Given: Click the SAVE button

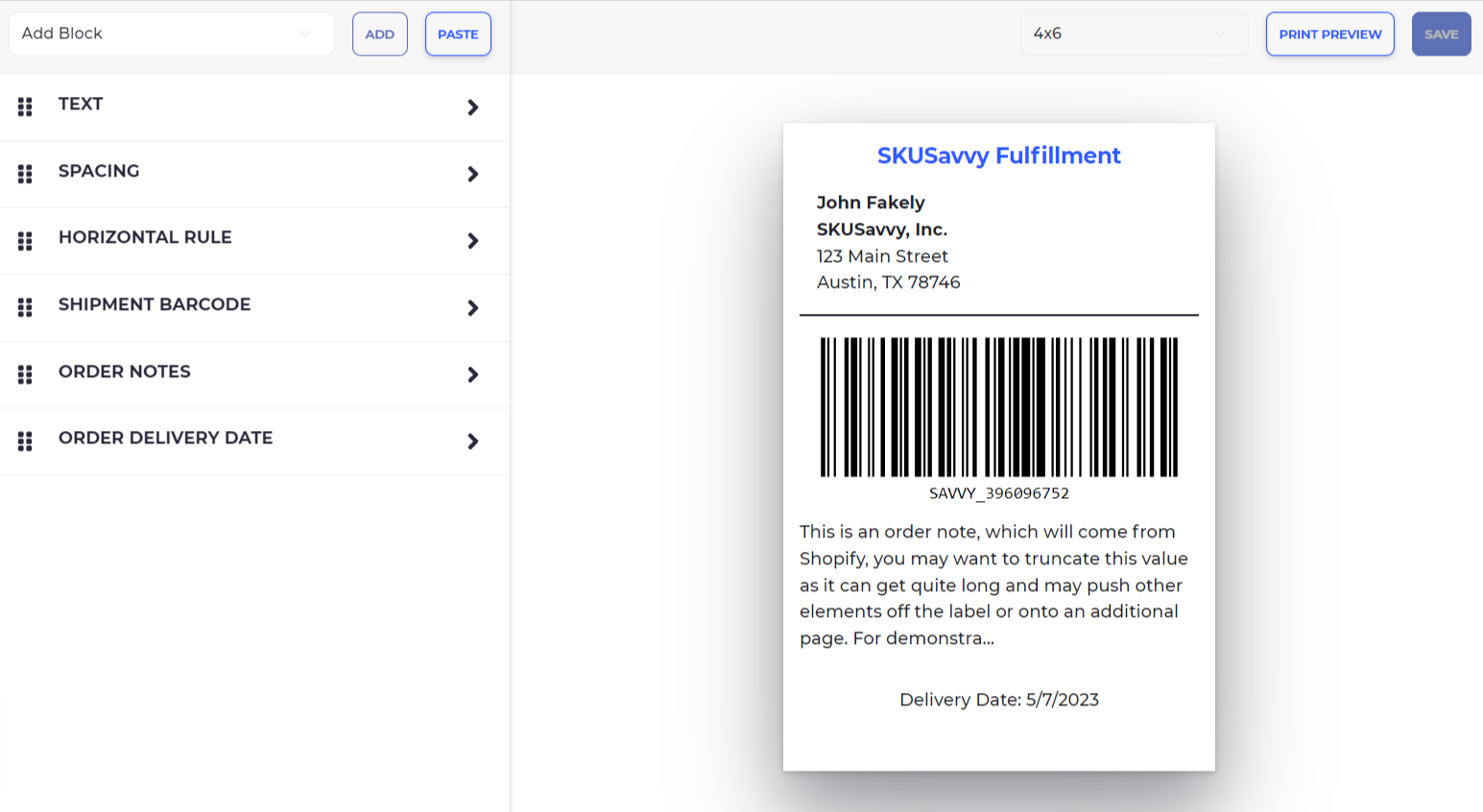Looking at the screenshot, I should (1441, 34).
